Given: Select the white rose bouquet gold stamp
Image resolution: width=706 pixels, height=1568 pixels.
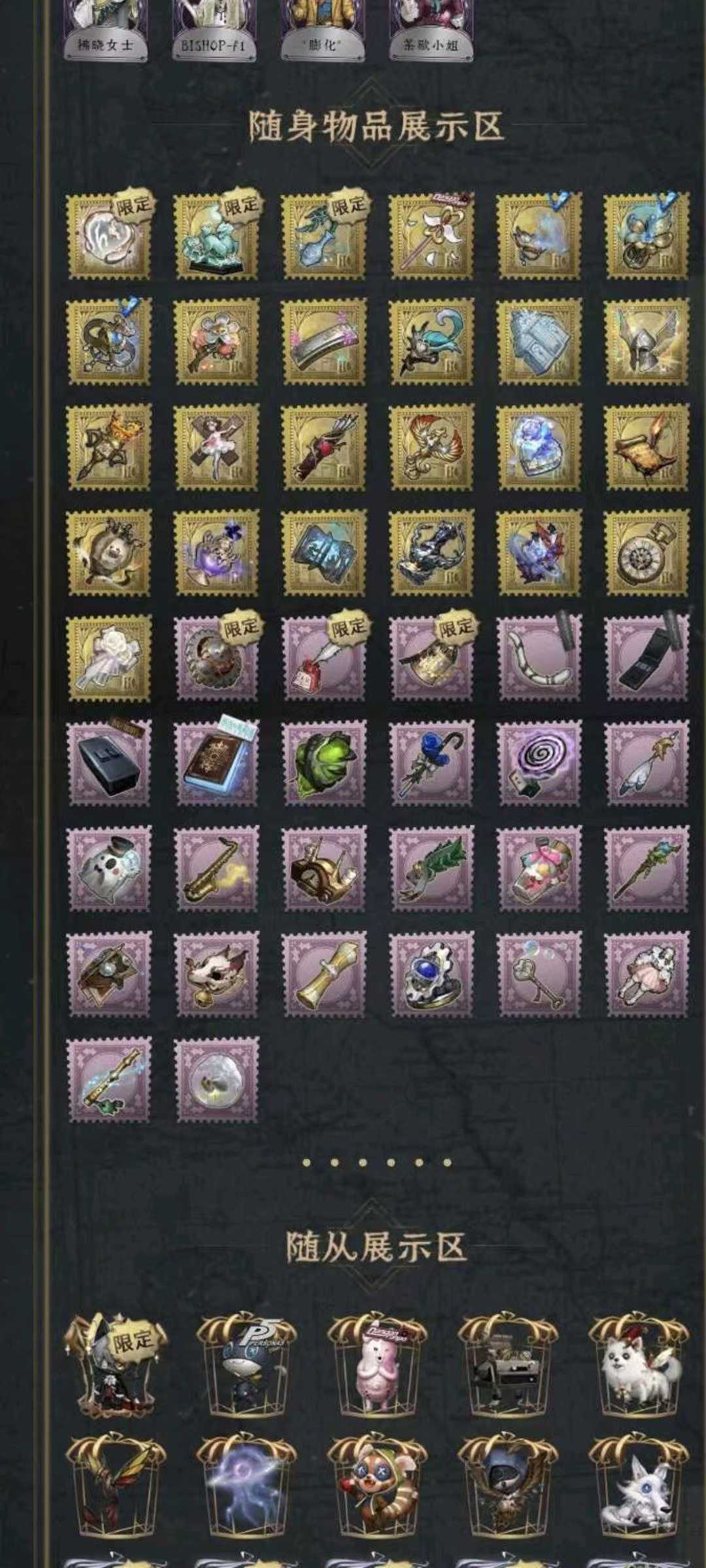Looking at the screenshot, I should coord(109,657).
